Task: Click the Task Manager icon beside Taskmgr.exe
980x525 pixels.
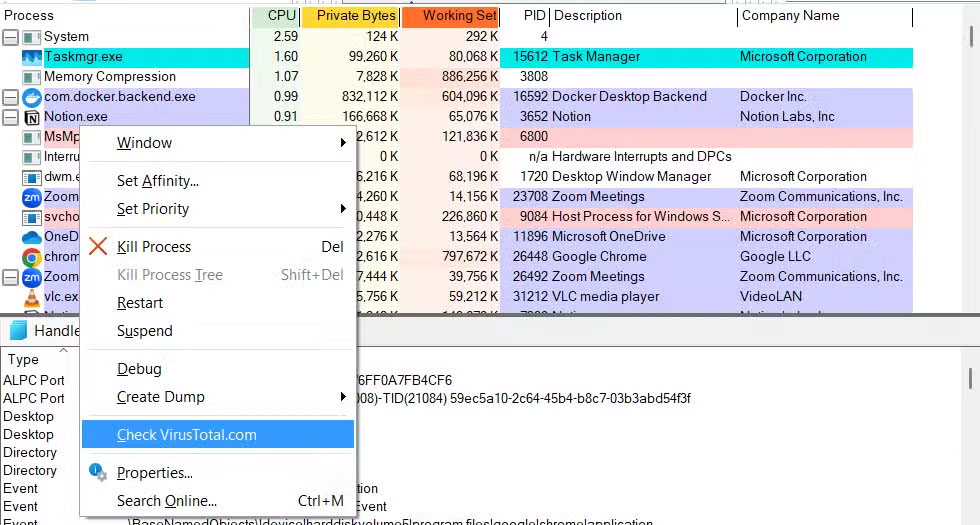Action: (x=31, y=57)
